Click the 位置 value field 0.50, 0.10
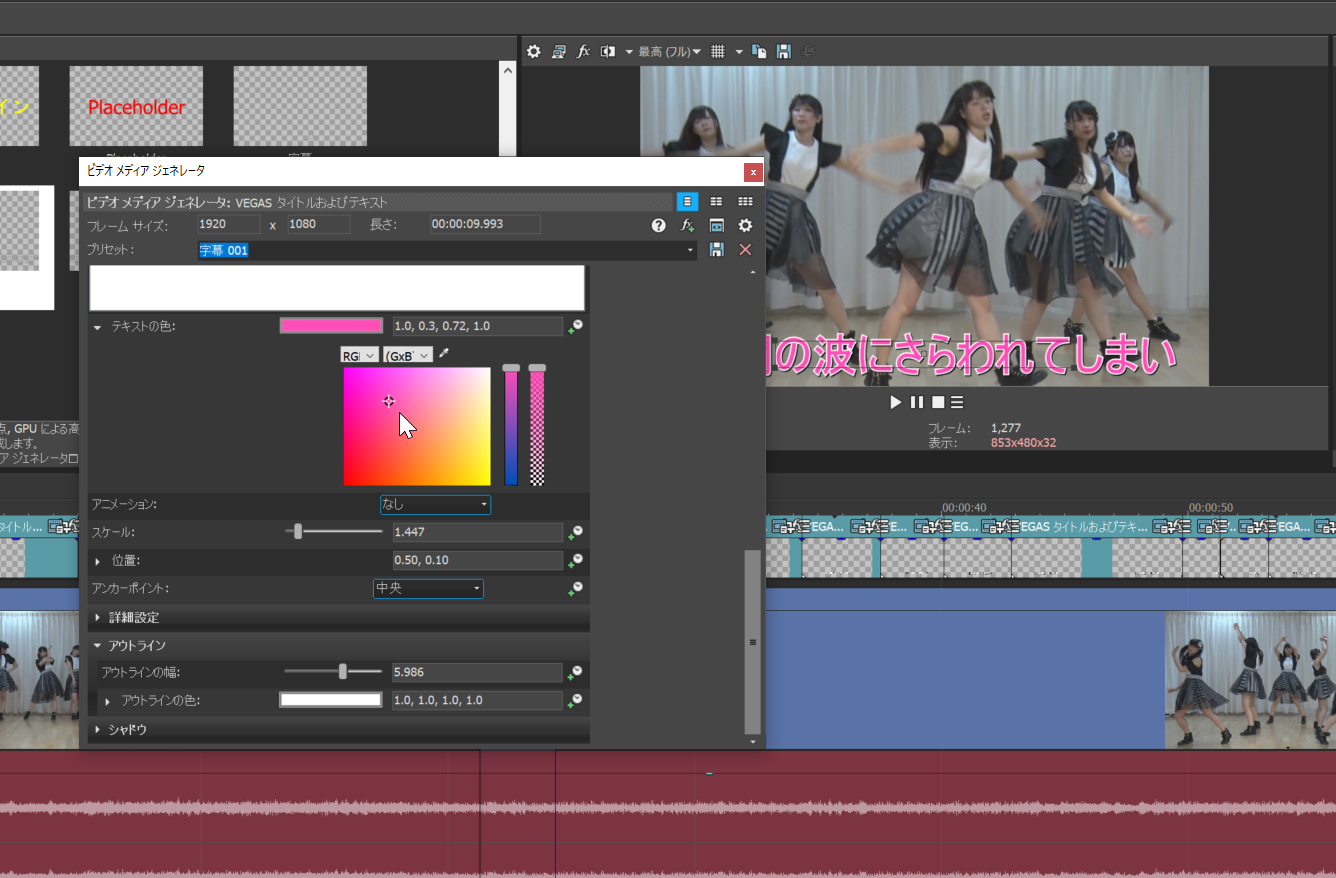1336x878 pixels. point(477,560)
